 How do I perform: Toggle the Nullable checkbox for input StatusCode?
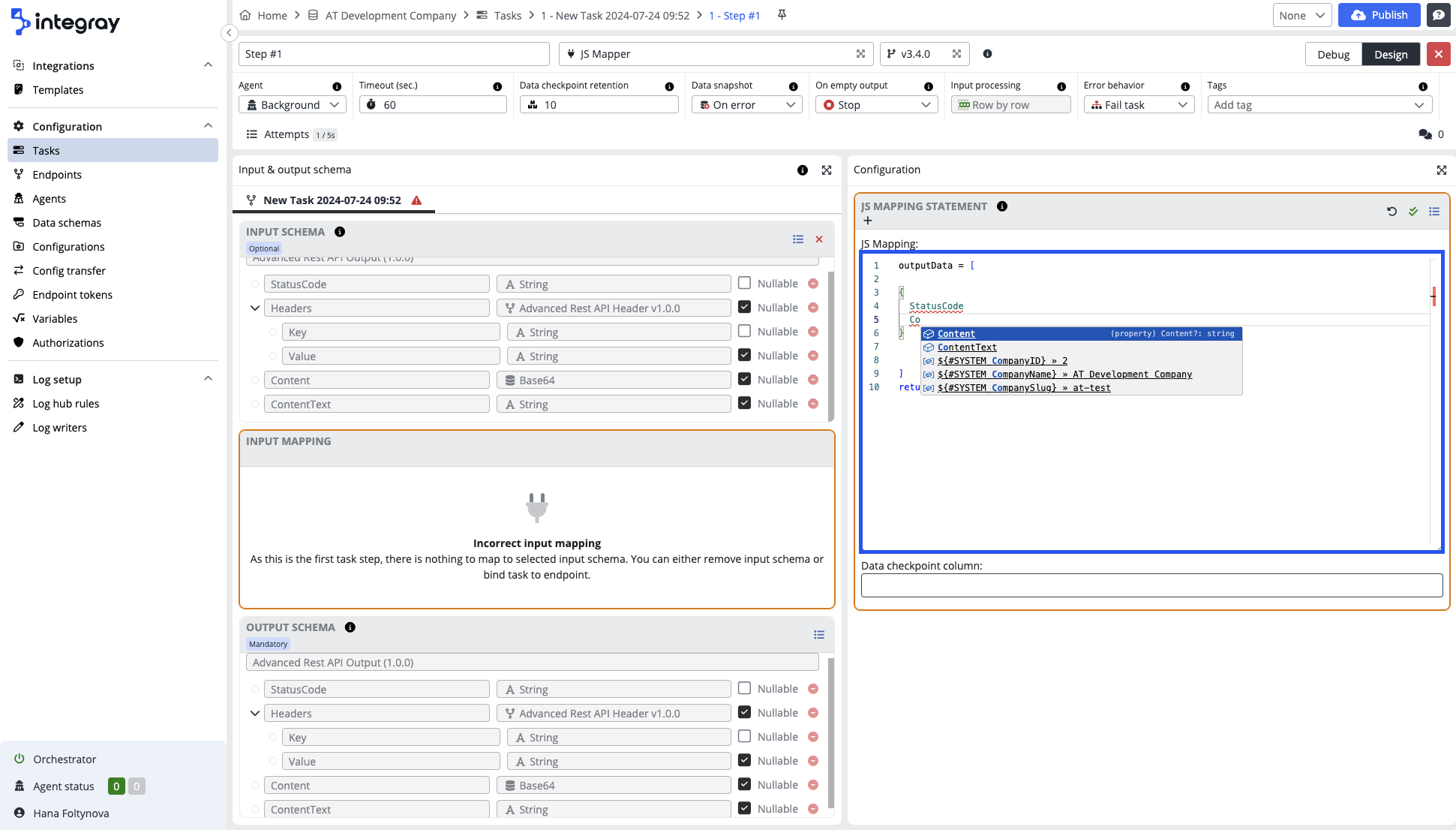[x=744, y=283]
